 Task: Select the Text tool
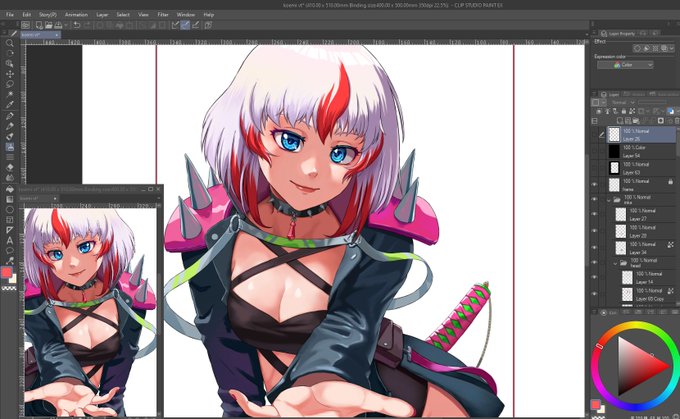(x=10, y=241)
